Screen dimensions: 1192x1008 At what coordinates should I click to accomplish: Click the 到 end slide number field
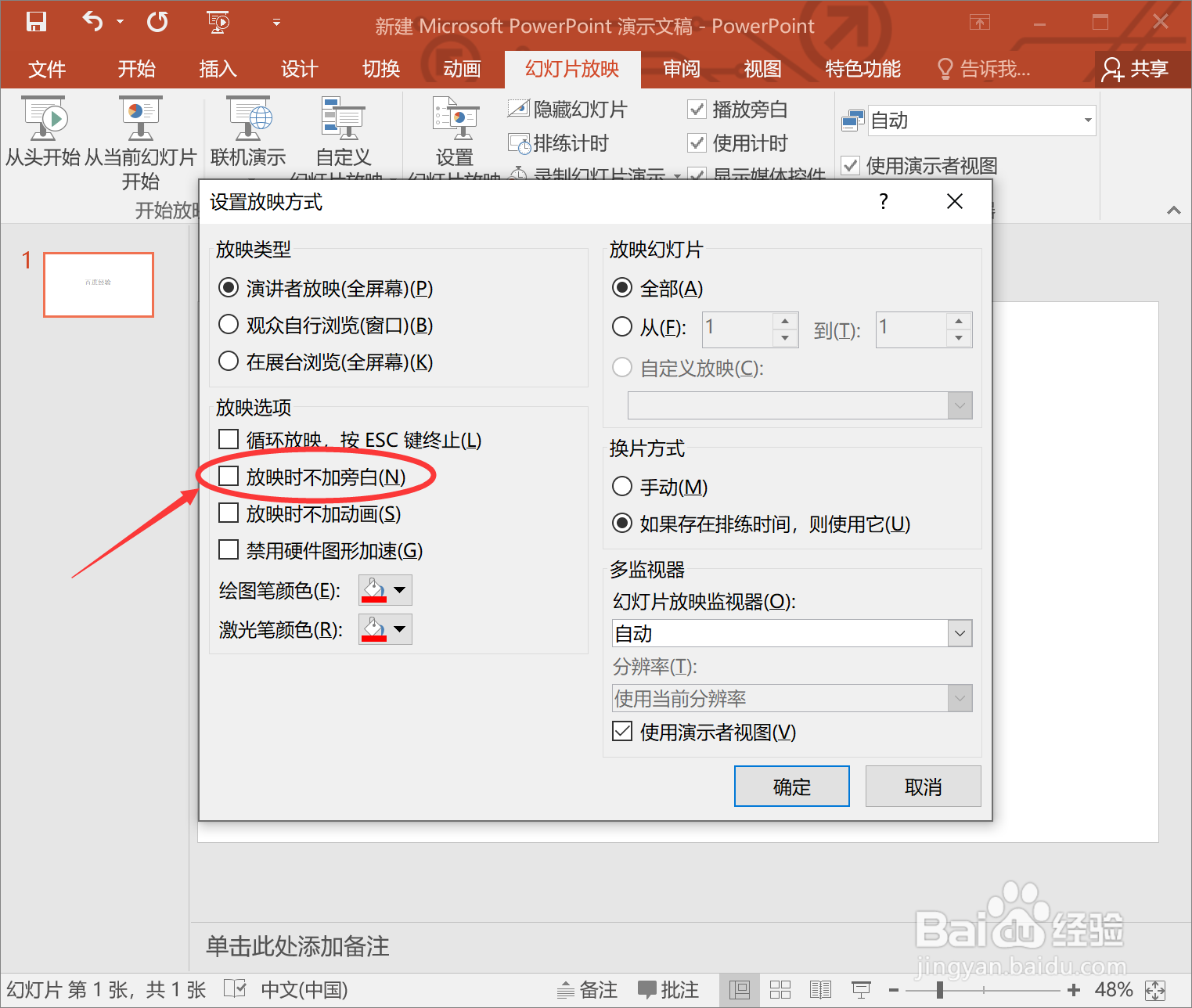click(911, 329)
